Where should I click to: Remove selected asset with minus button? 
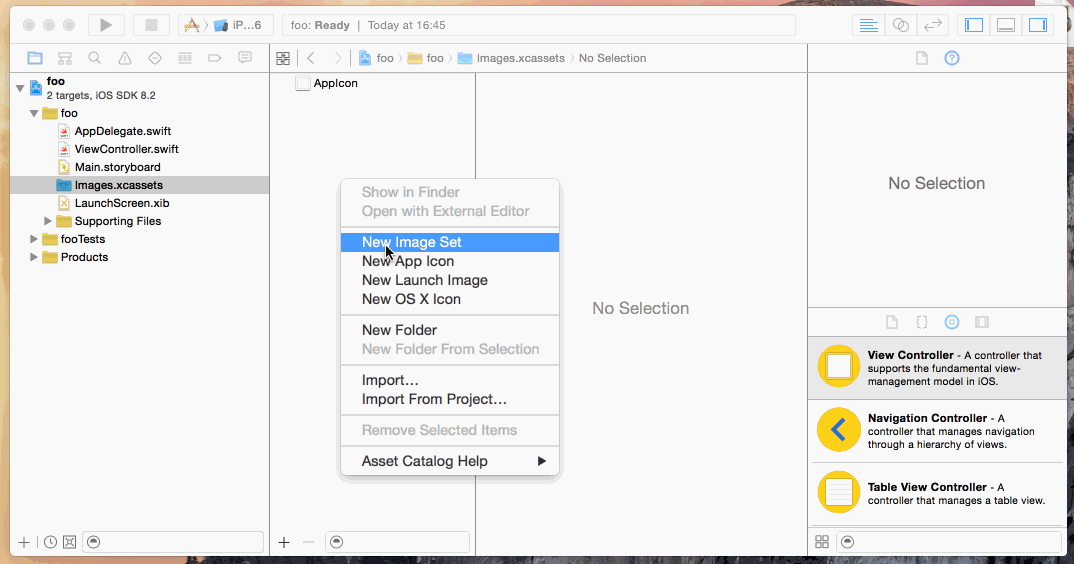click(x=308, y=542)
